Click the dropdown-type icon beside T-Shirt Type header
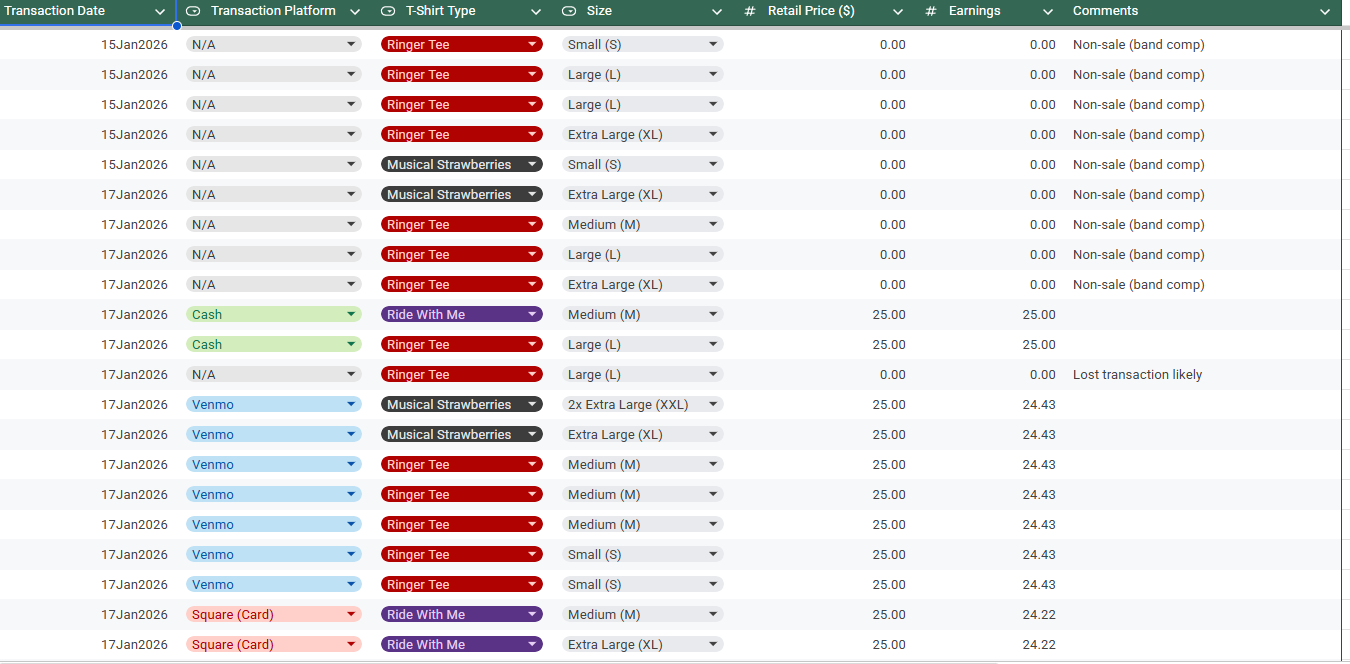 point(389,11)
